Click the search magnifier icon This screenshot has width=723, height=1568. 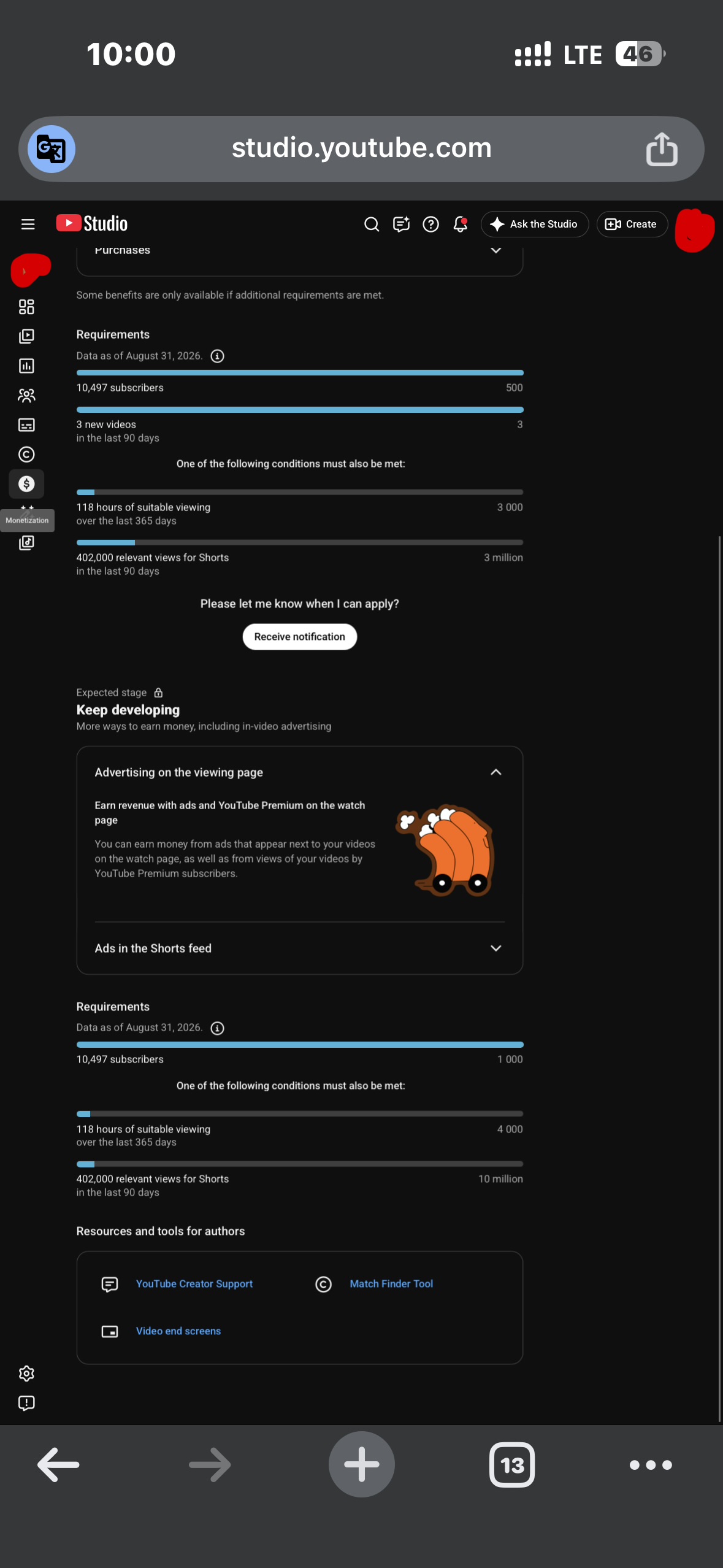372,224
